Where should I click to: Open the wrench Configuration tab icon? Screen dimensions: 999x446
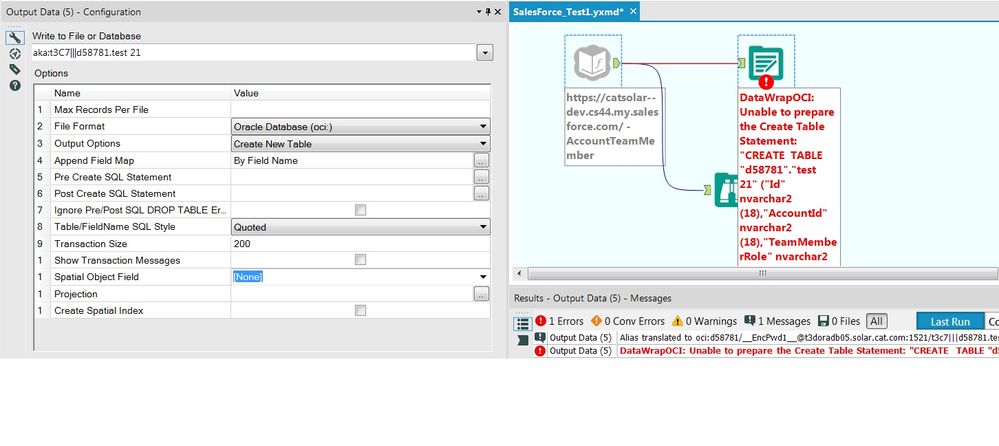15,38
